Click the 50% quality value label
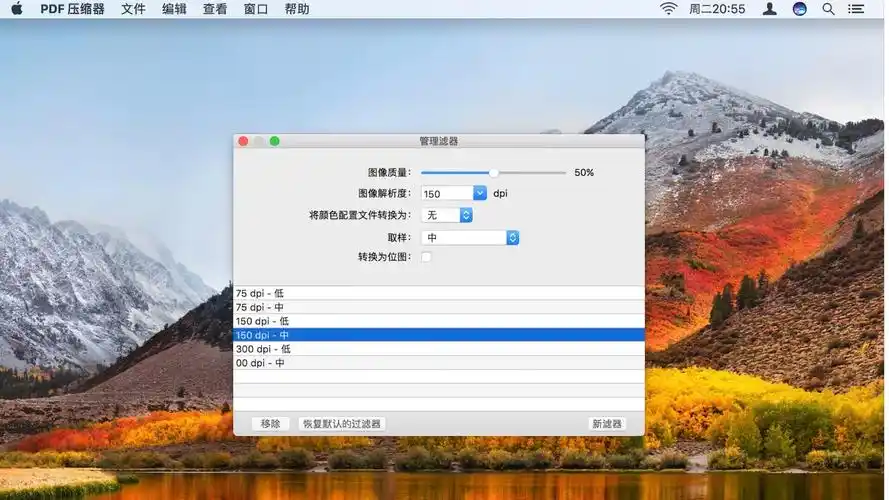Screen dimensions: 889x500 point(584,172)
